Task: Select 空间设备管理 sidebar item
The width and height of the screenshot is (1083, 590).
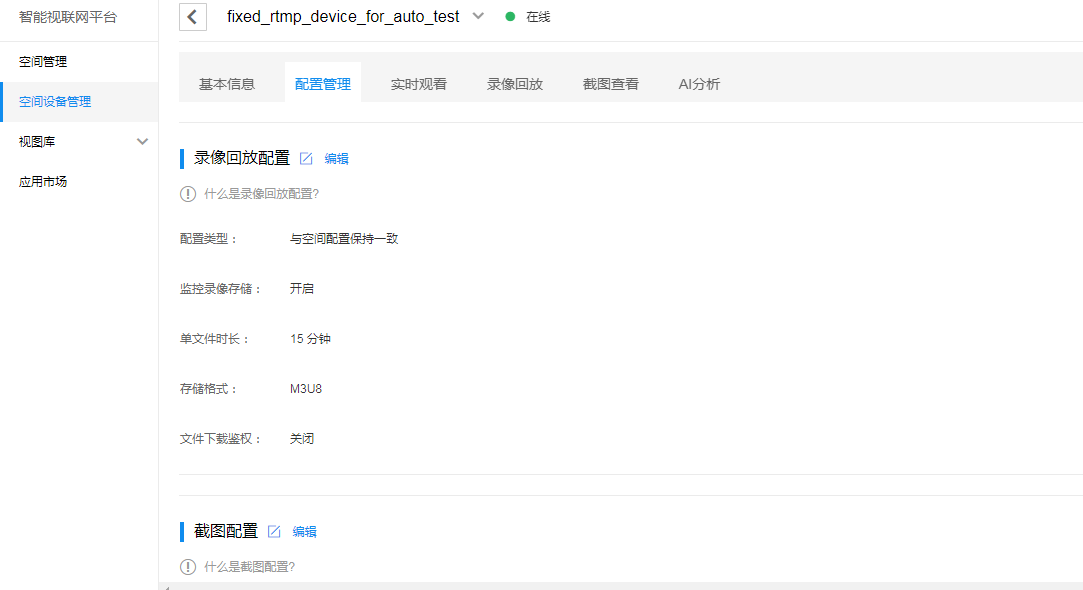Action: [79, 102]
